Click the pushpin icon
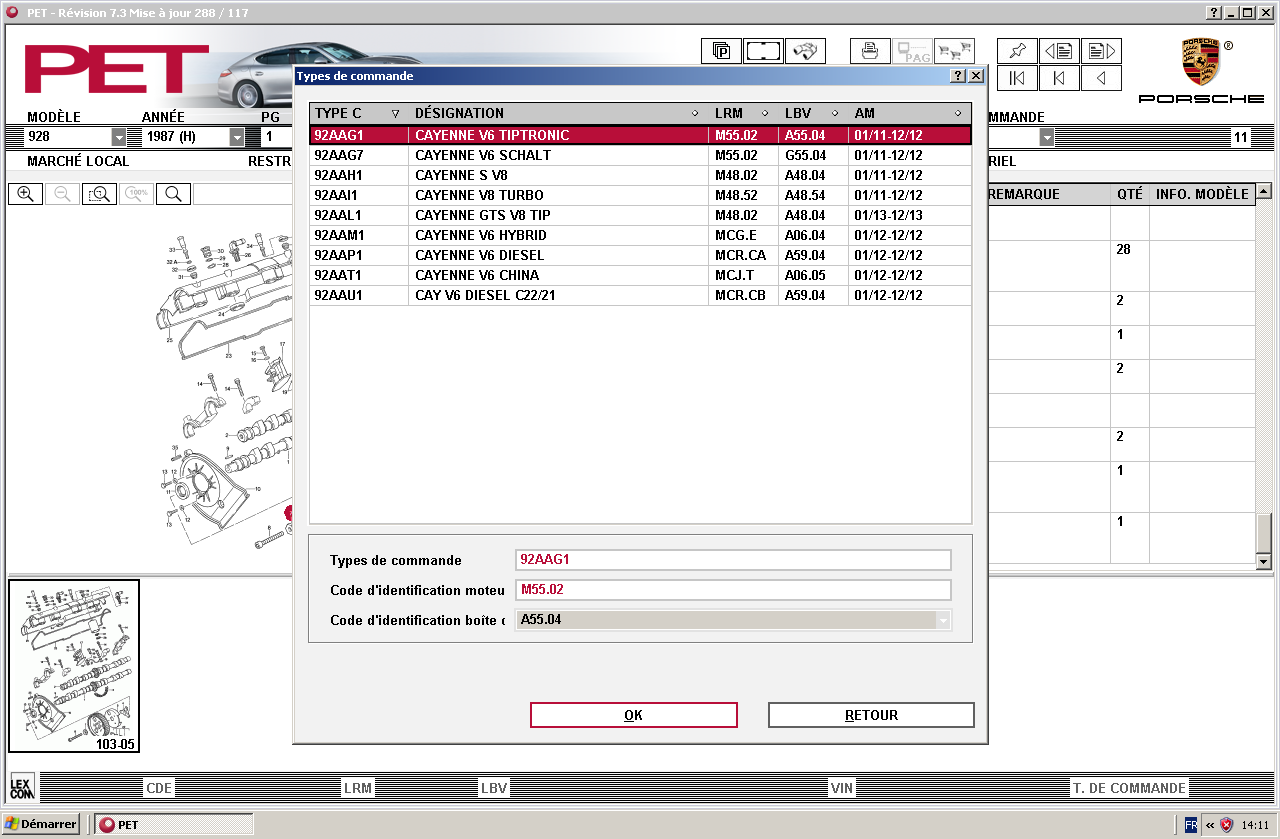The height and width of the screenshot is (839, 1280). [1017, 50]
